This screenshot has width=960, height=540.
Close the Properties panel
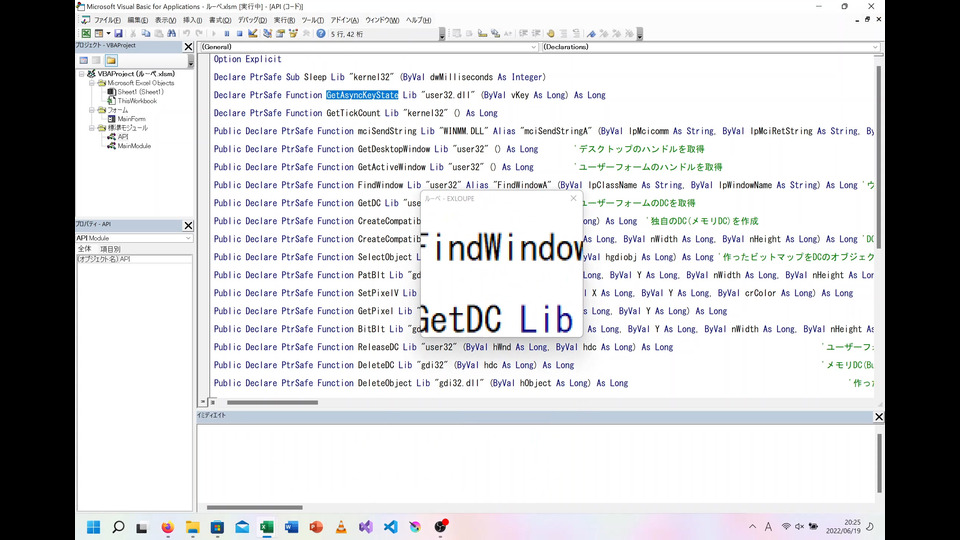pos(188,225)
